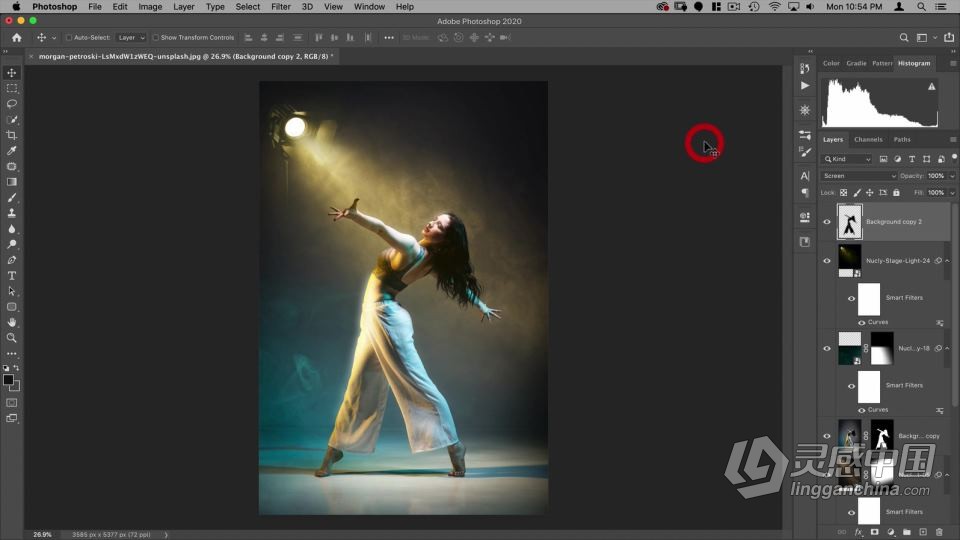Collapse the Nucly-Stage-Light-24 smart filters
Viewport: 960px width, 540px height.
(947, 261)
